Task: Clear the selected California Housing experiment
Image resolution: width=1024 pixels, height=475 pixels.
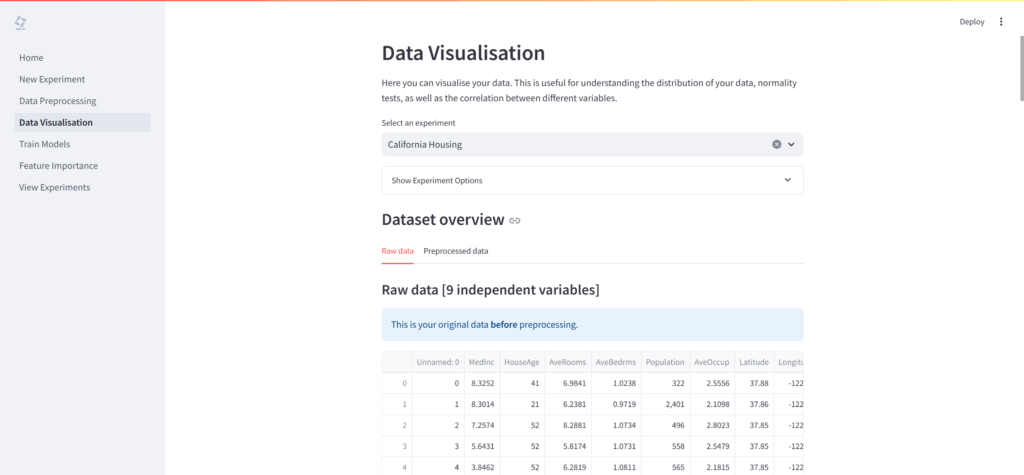Action: click(776, 144)
